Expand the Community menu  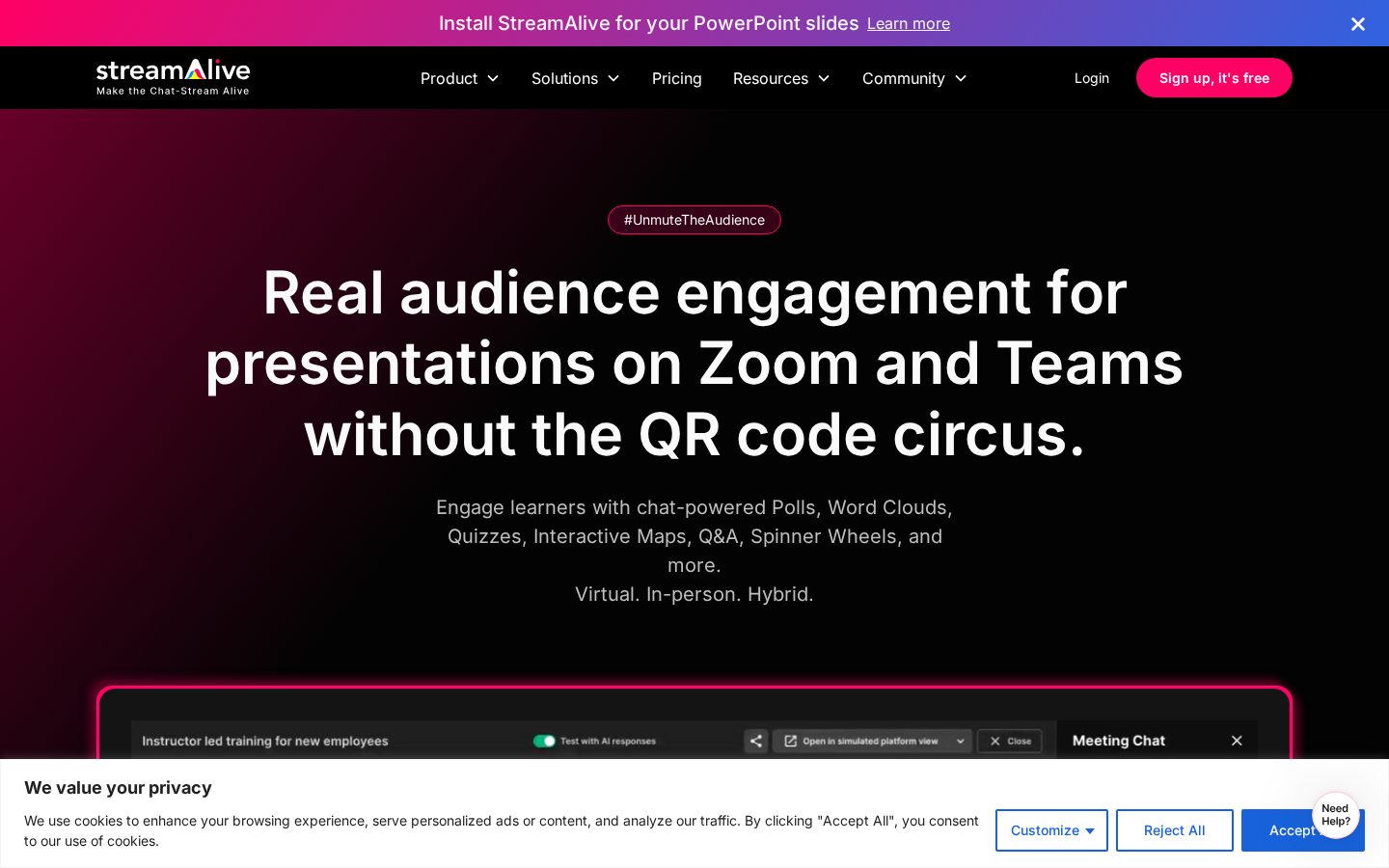[x=913, y=78]
